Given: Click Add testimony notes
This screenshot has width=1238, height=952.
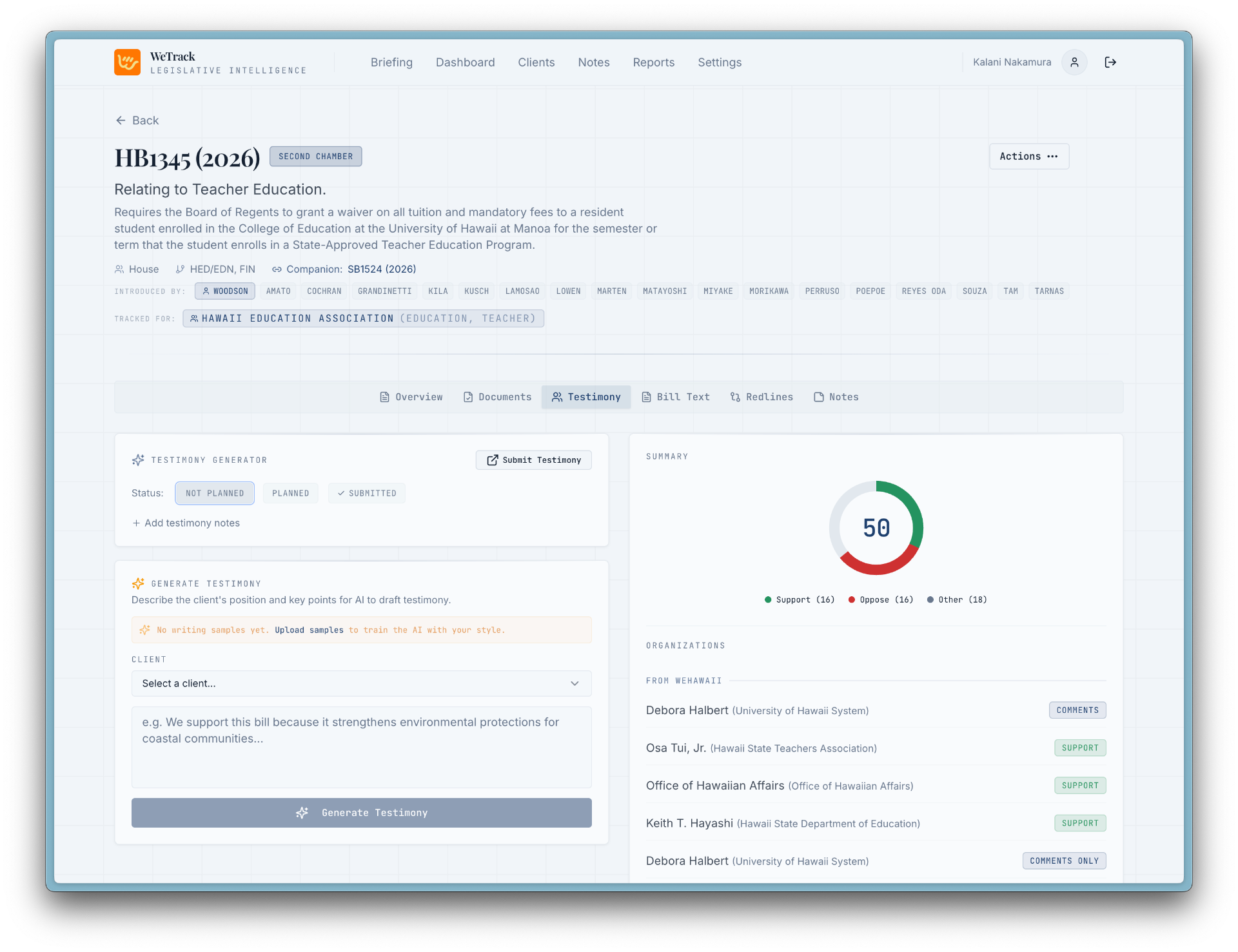Looking at the screenshot, I should 185,523.
